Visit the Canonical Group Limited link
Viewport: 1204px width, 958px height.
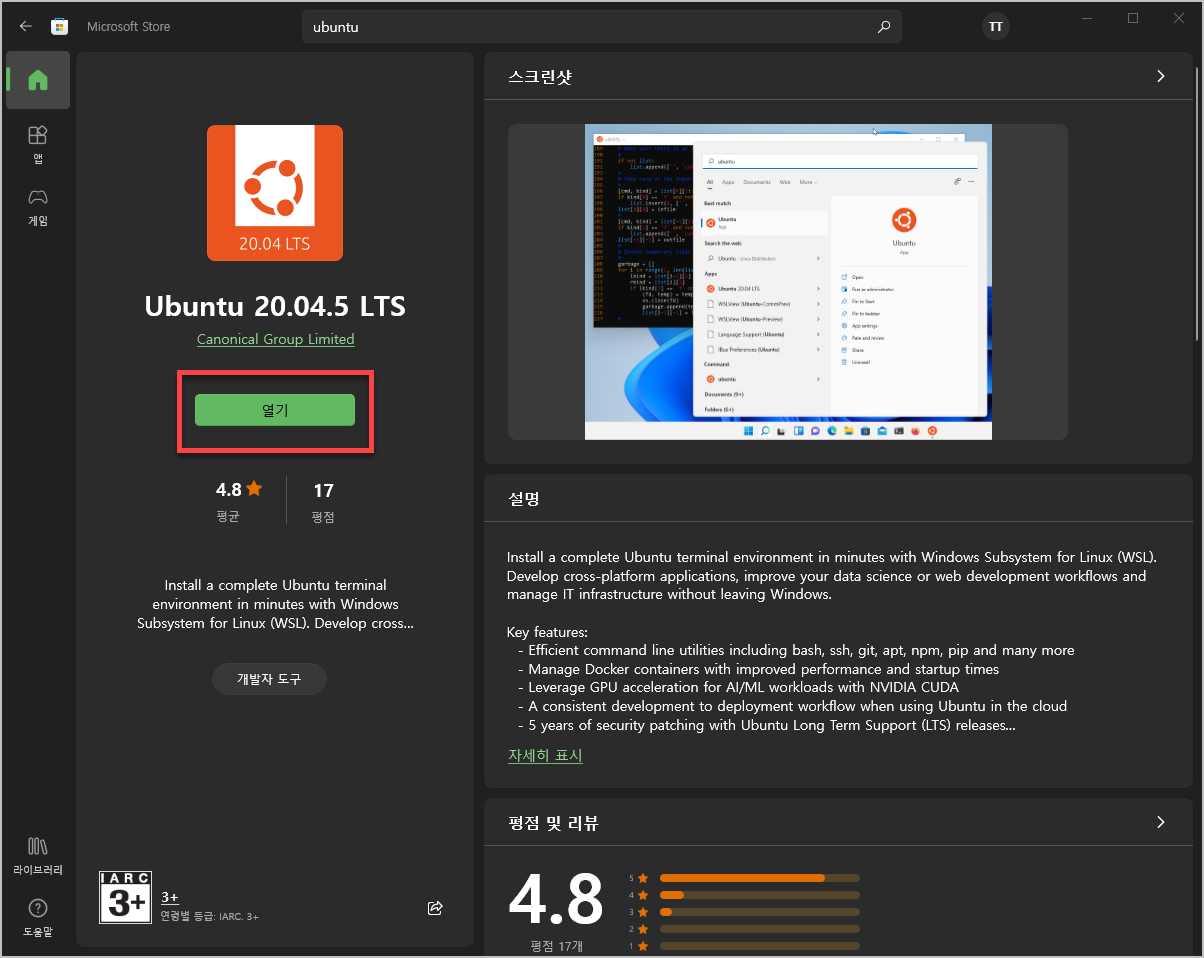click(x=275, y=339)
